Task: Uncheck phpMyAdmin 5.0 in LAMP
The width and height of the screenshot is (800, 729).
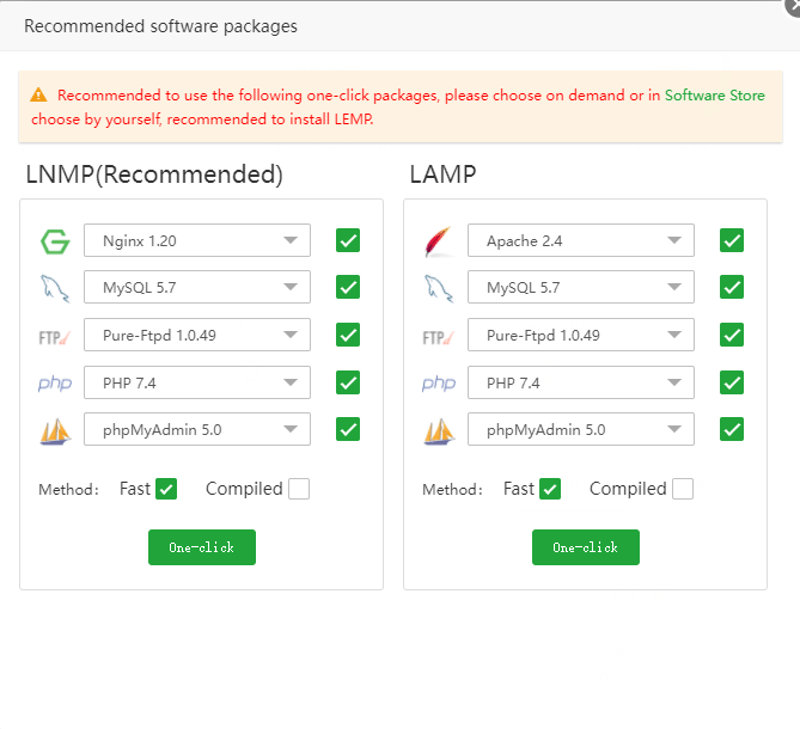Action: pos(732,429)
